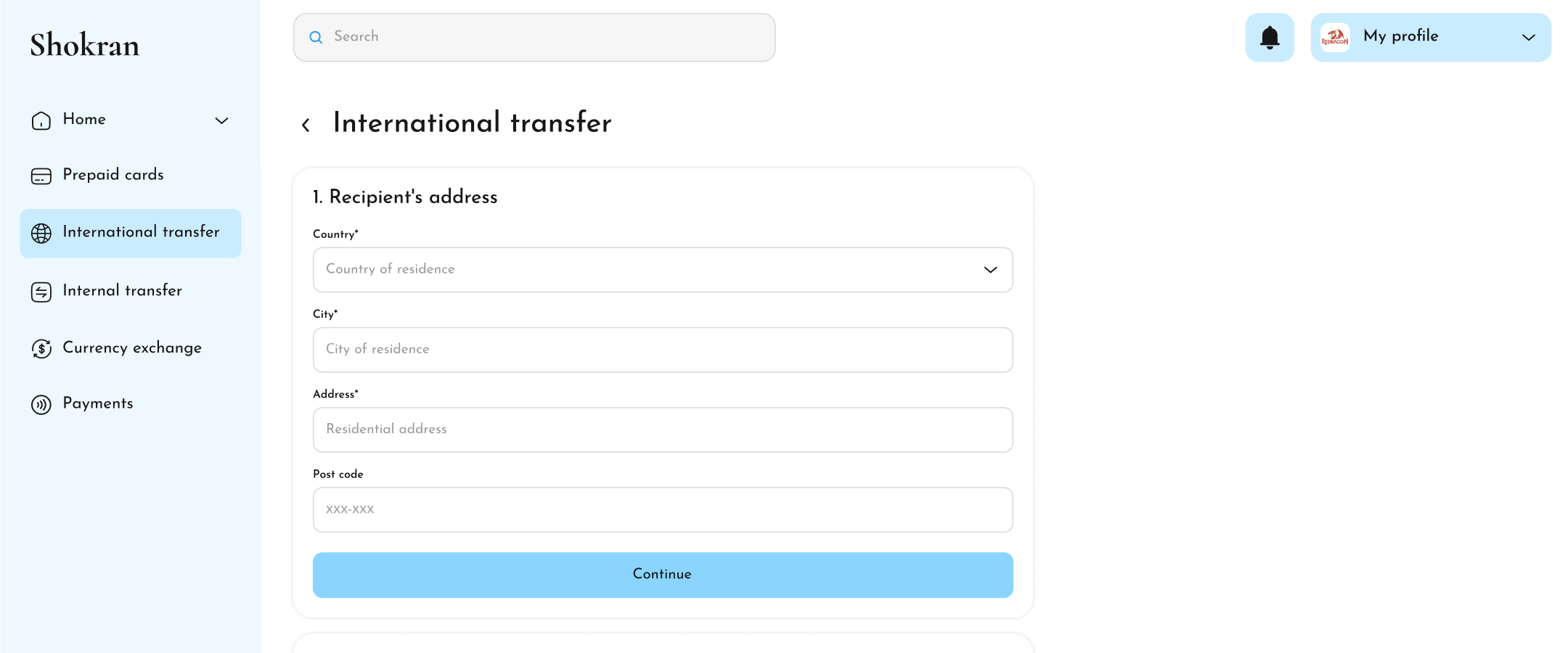Expand the Home sidebar menu
Viewport: 1568px width, 653px height.
click(x=221, y=120)
